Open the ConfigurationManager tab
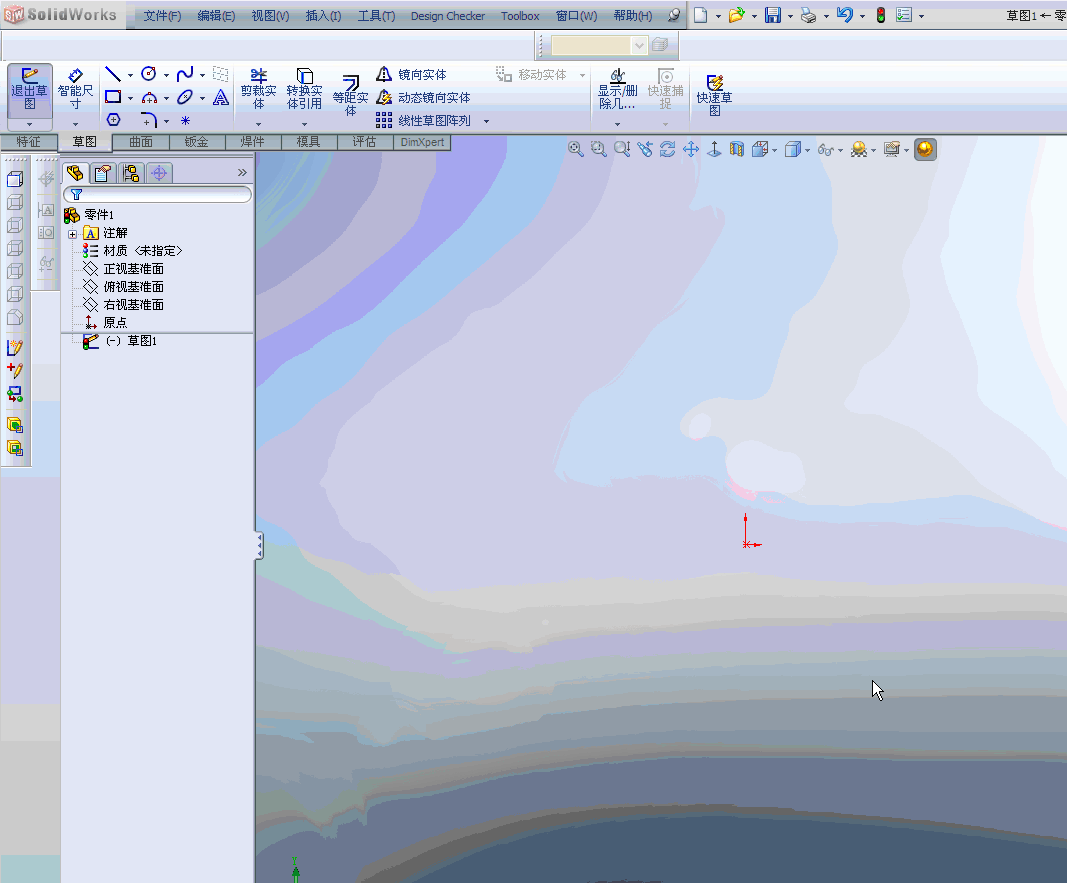 pyautogui.click(x=131, y=173)
